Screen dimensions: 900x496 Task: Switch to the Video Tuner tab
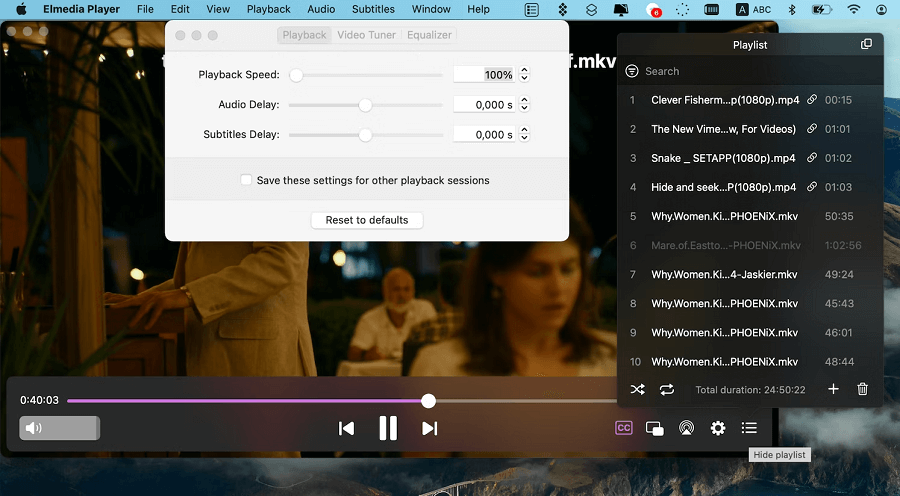pos(366,34)
